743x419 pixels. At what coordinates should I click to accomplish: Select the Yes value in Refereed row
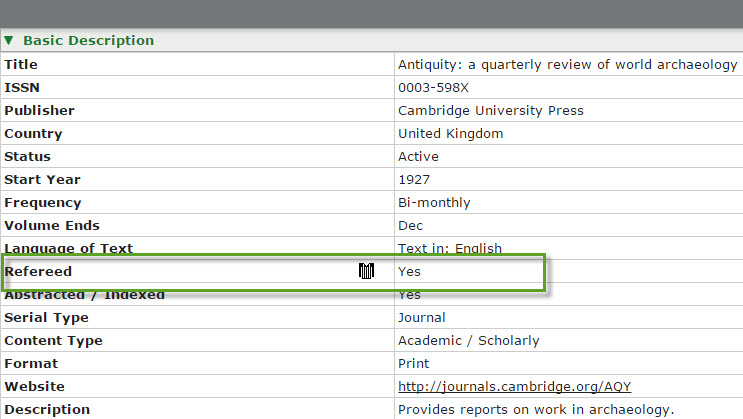pos(409,272)
